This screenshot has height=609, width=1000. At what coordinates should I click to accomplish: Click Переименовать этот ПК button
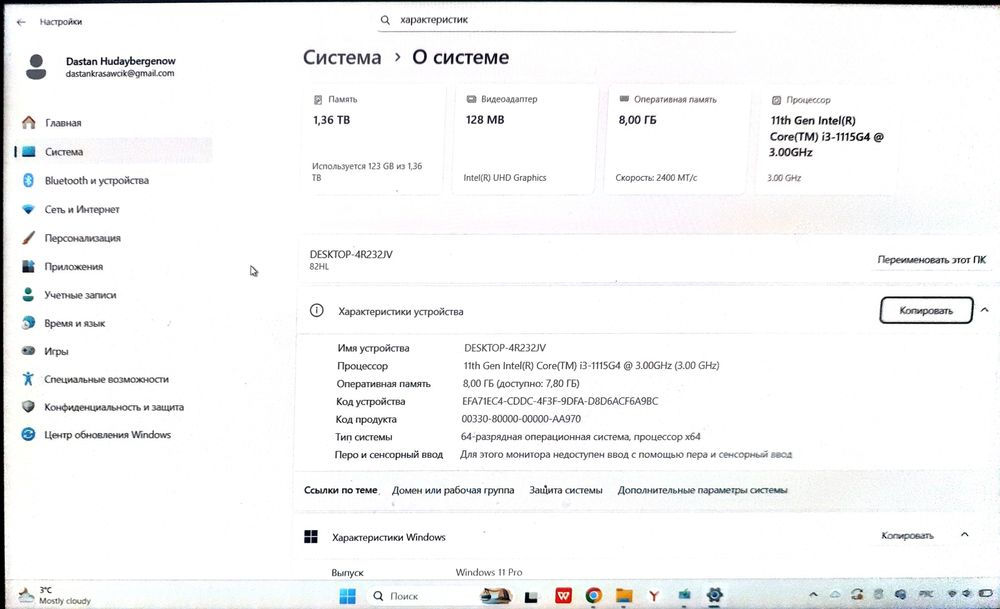[x=931, y=260]
